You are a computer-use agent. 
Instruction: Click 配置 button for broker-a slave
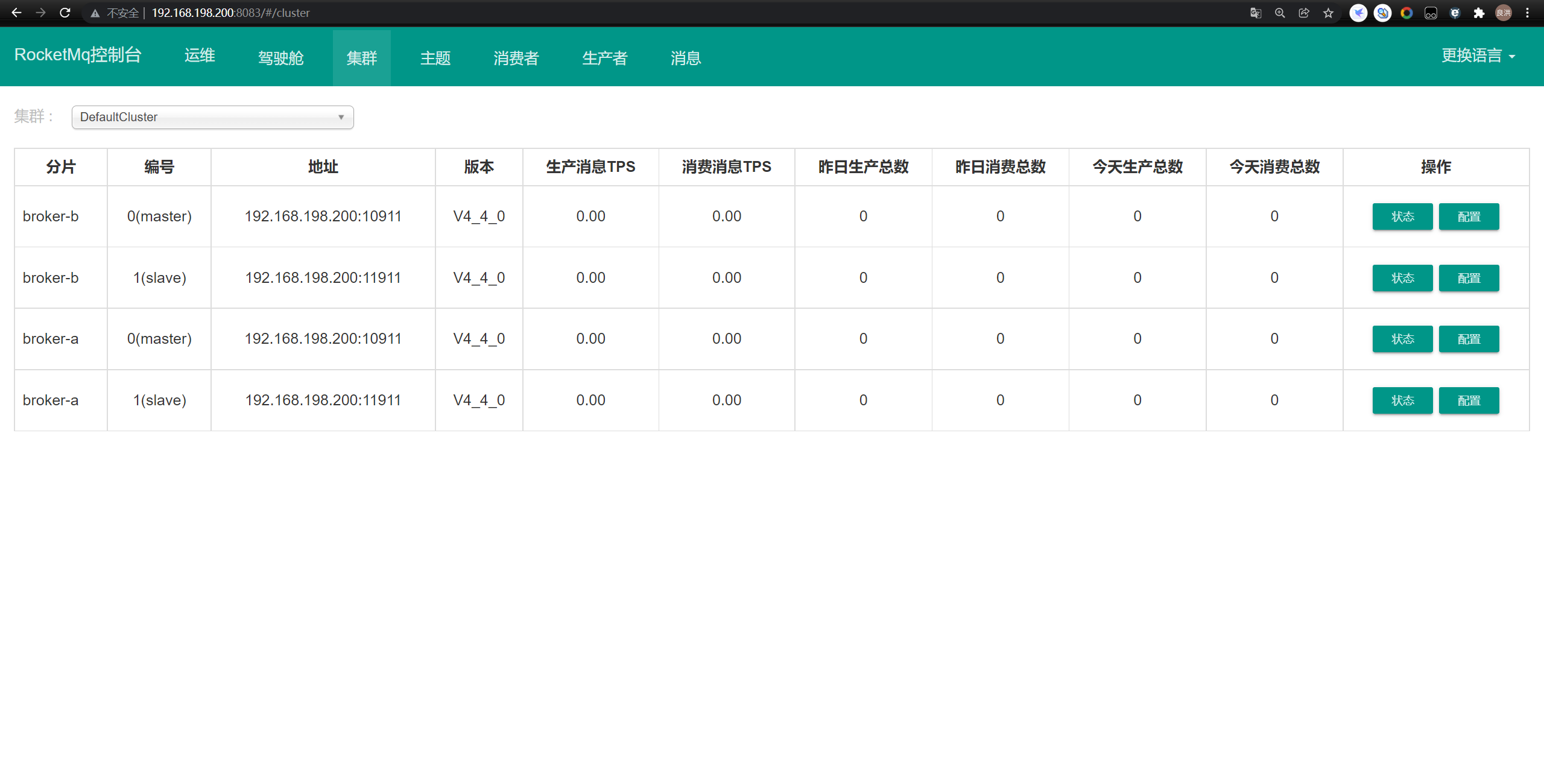(1469, 400)
